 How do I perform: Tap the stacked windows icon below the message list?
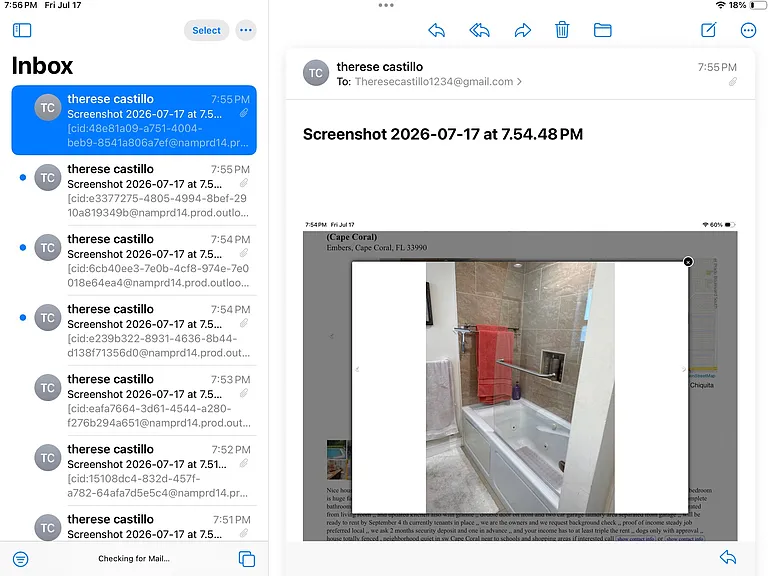[x=247, y=559]
